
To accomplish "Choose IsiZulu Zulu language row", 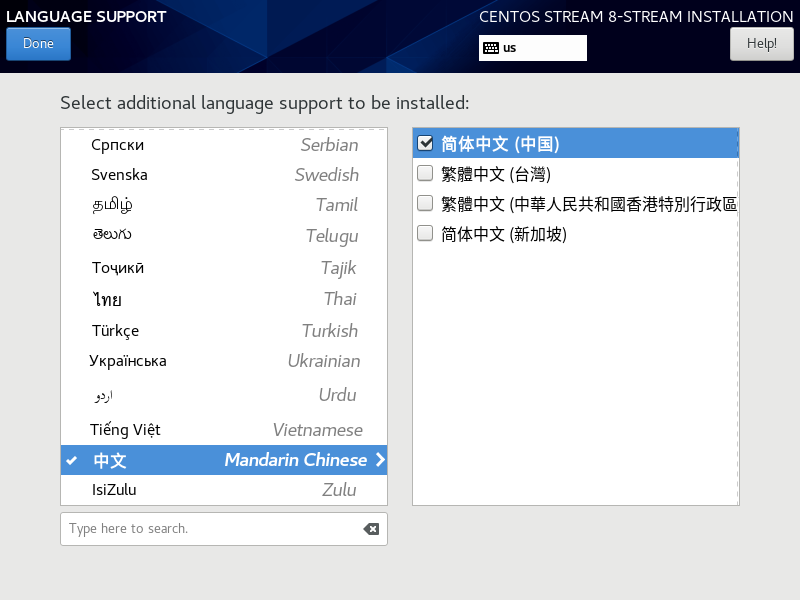I will 224,490.
